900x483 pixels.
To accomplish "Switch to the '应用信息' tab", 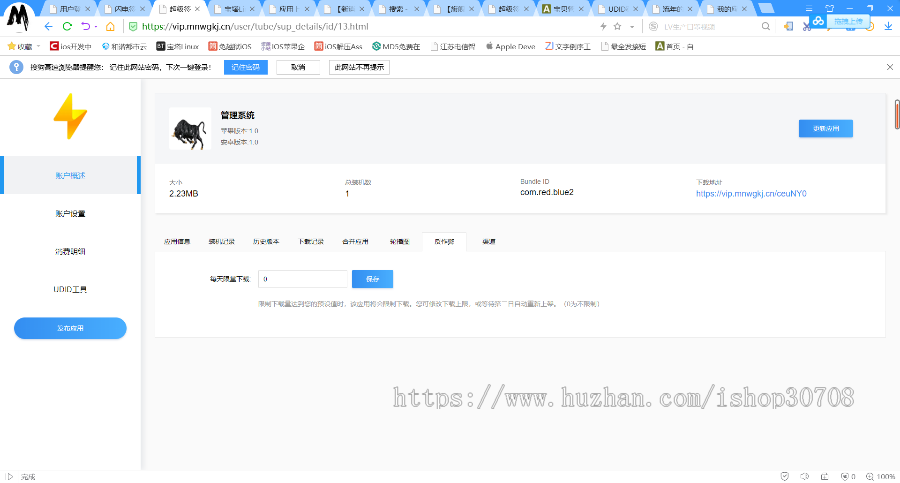I will click(177, 242).
